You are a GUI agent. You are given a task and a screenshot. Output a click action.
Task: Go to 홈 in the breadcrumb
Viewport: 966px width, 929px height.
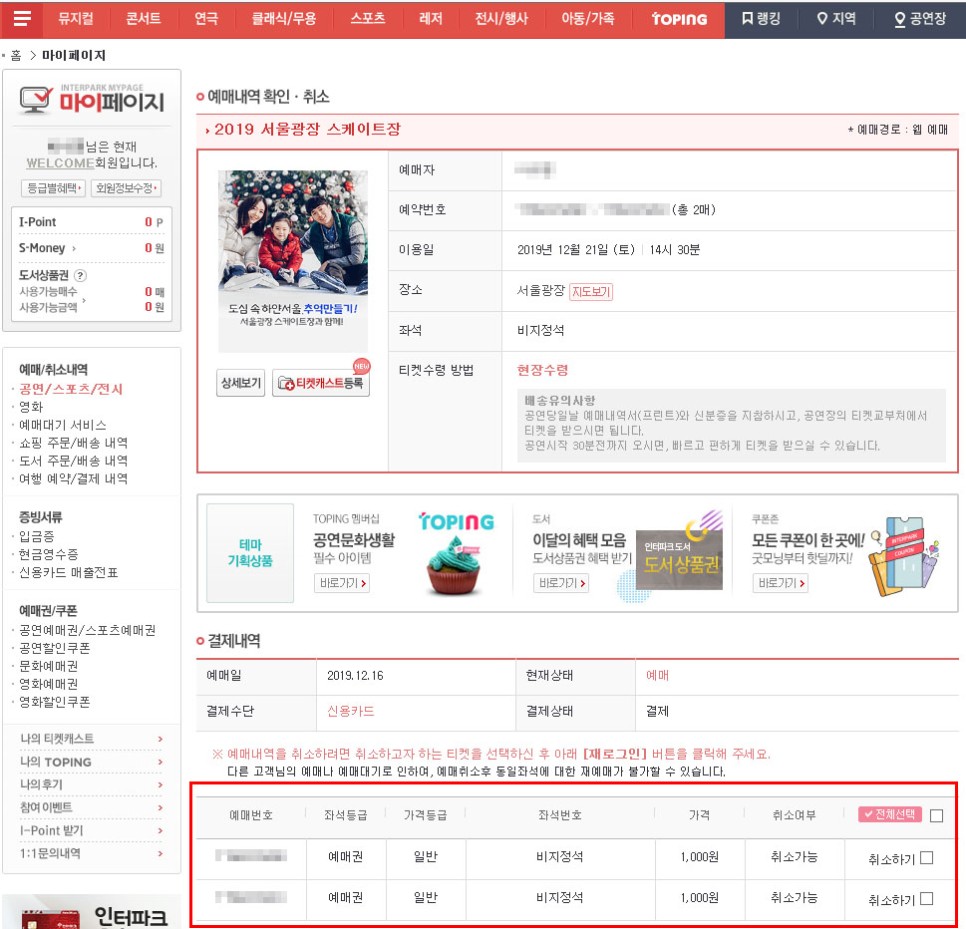16,55
